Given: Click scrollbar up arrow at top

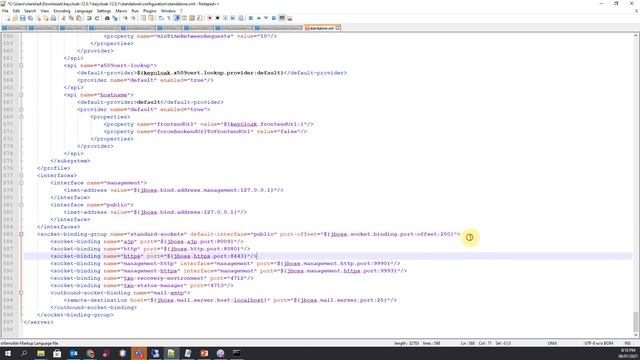Looking at the screenshot, I should [x=636, y=36].
